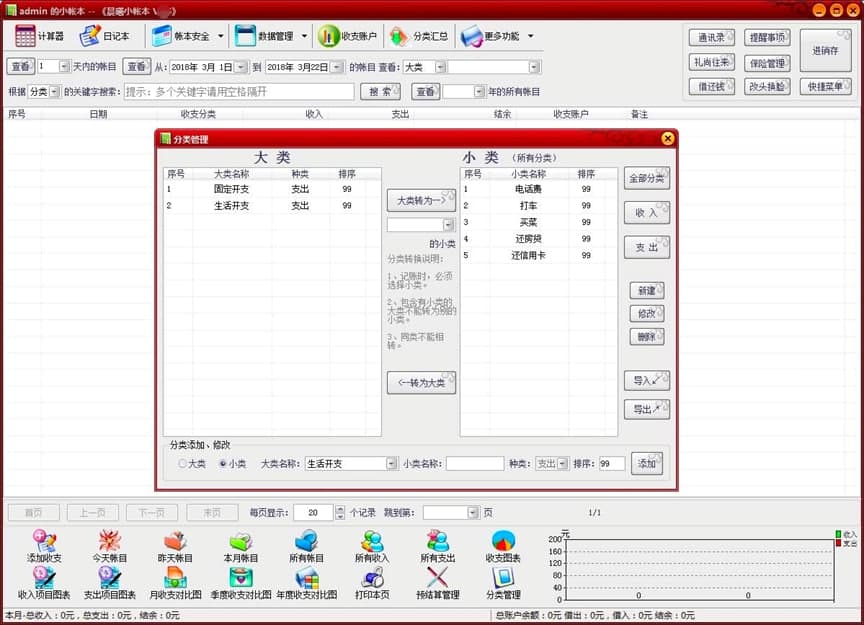The height and width of the screenshot is (625, 864).
Task: Click the 打印本页 printer icon
Action: coord(372,582)
